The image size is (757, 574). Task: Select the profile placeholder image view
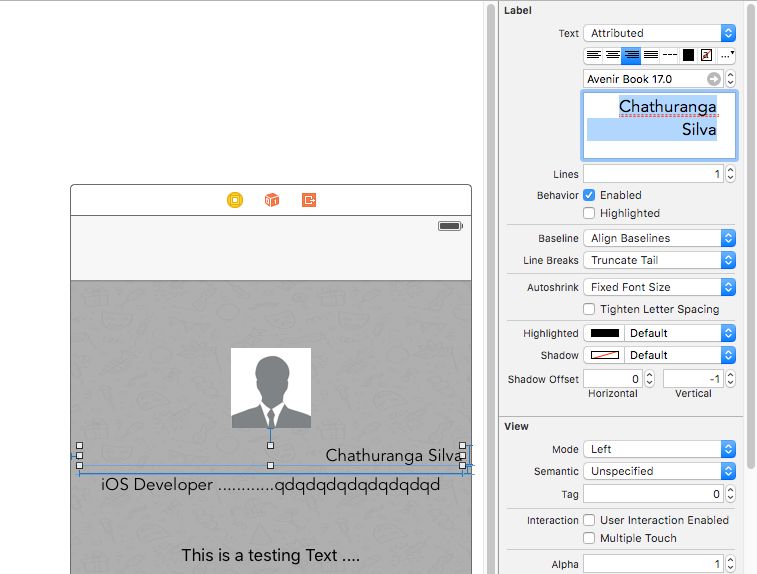pos(271,388)
